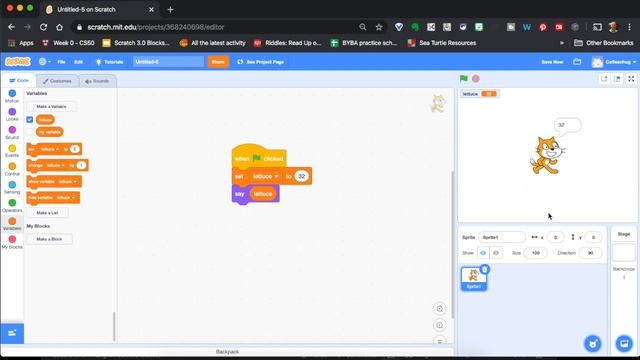Image resolution: width=640 pixels, height=360 pixels.
Task: Switch to large stage layout
Action: point(617,79)
